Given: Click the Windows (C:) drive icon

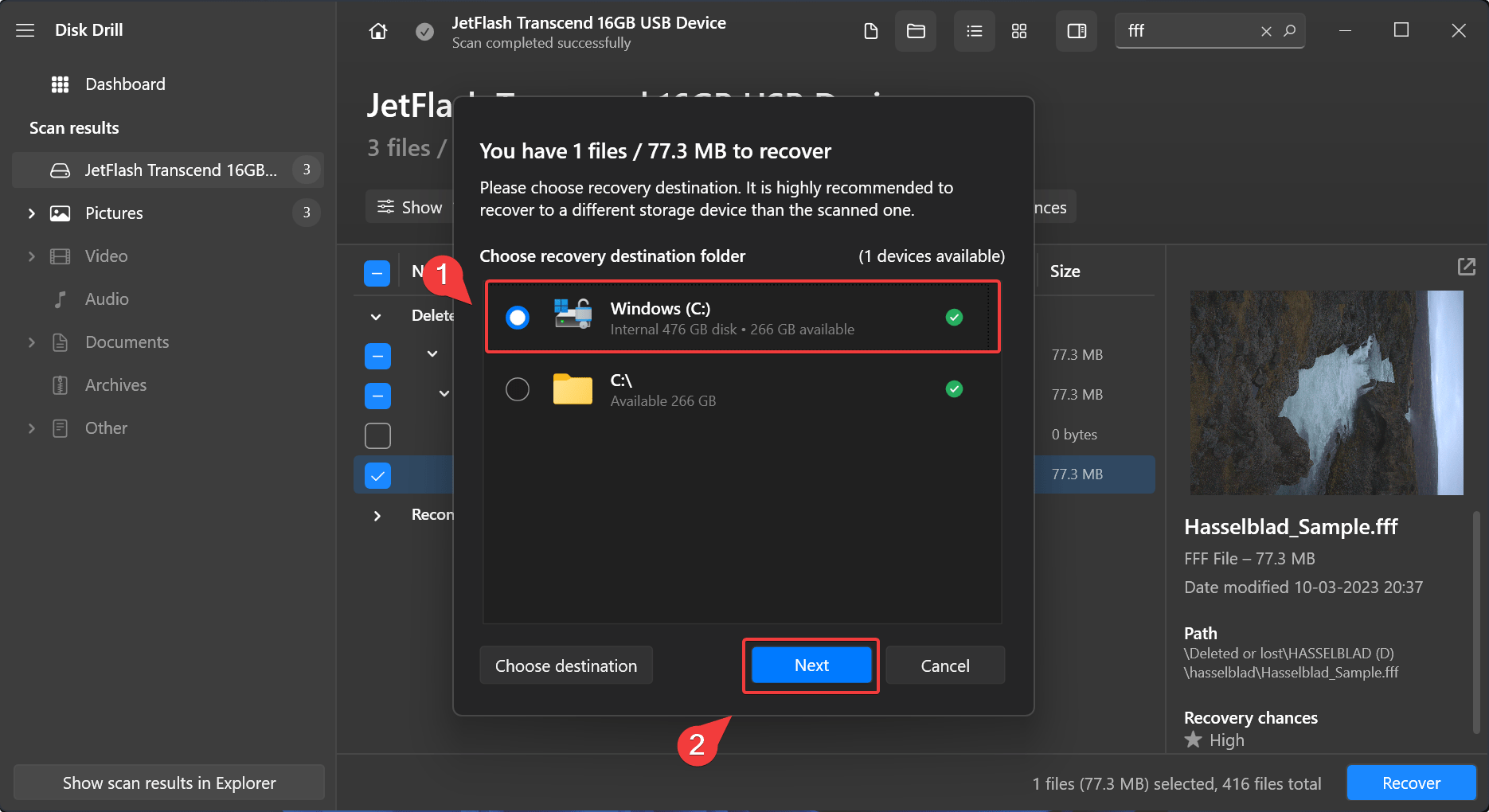Looking at the screenshot, I should tap(573, 314).
